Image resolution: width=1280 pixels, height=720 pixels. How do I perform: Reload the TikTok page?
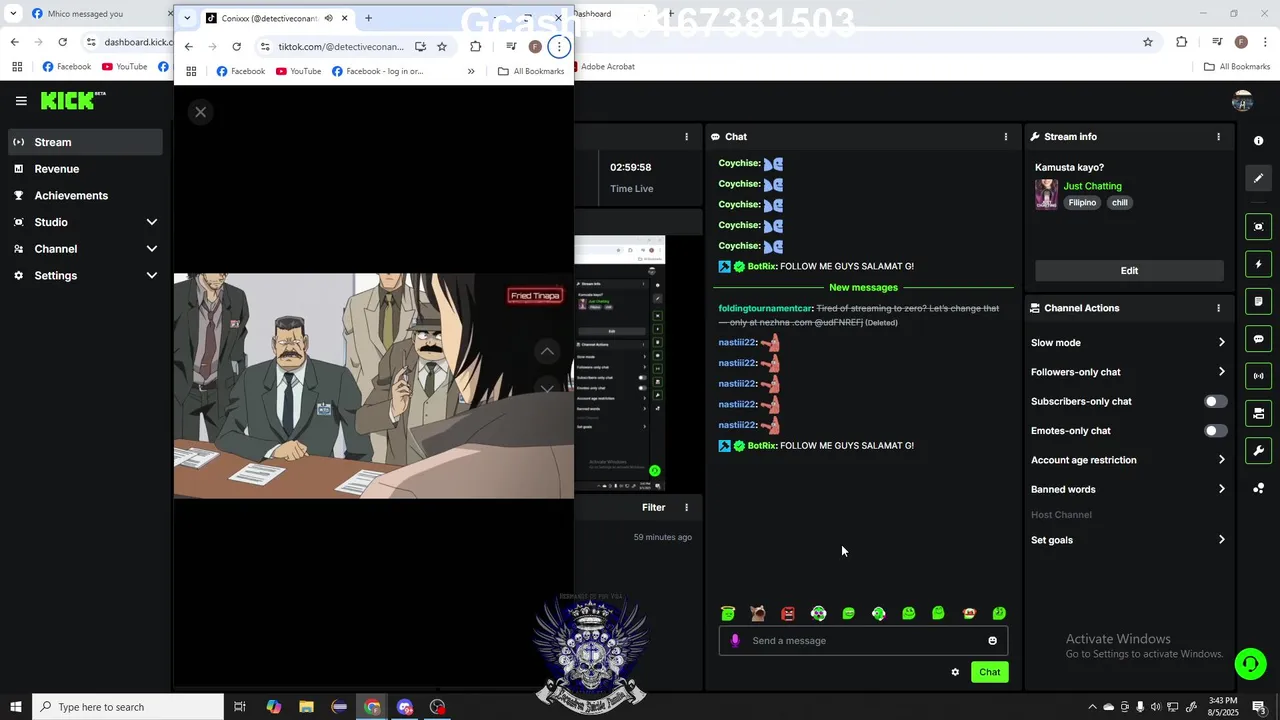point(236,46)
